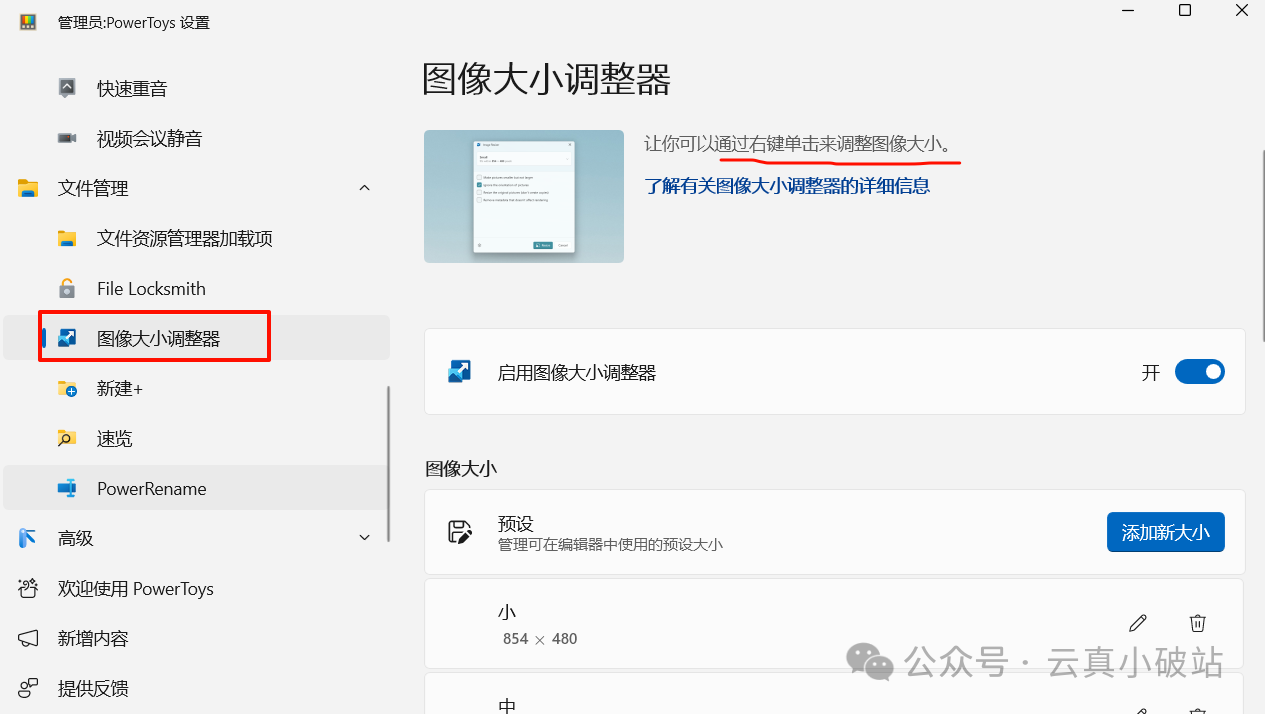The width and height of the screenshot is (1265, 714).
Task: Open File Locksmith settings page
Action: click(x=196, y=288)
